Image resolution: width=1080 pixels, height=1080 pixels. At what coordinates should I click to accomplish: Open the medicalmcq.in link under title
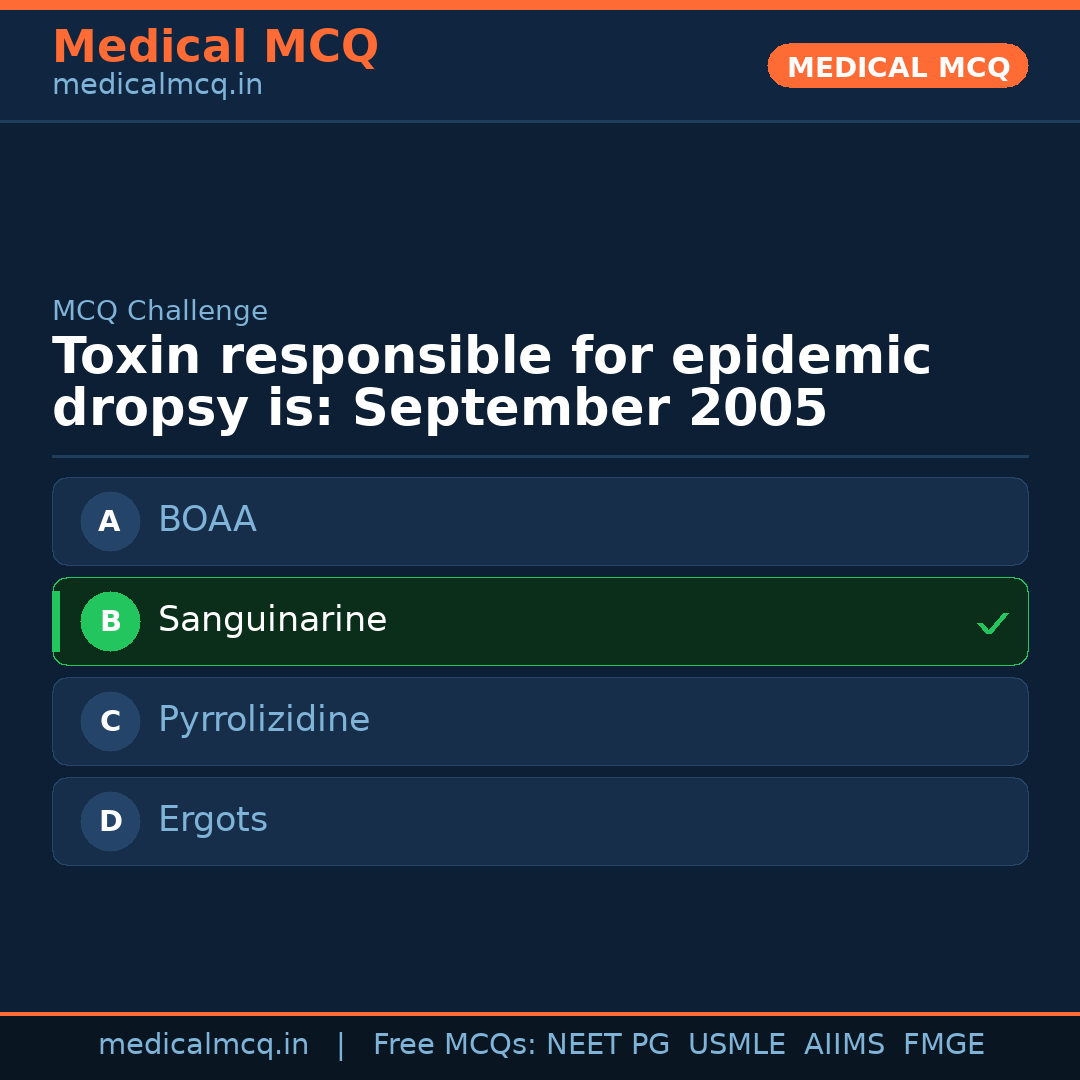point(157,86)
